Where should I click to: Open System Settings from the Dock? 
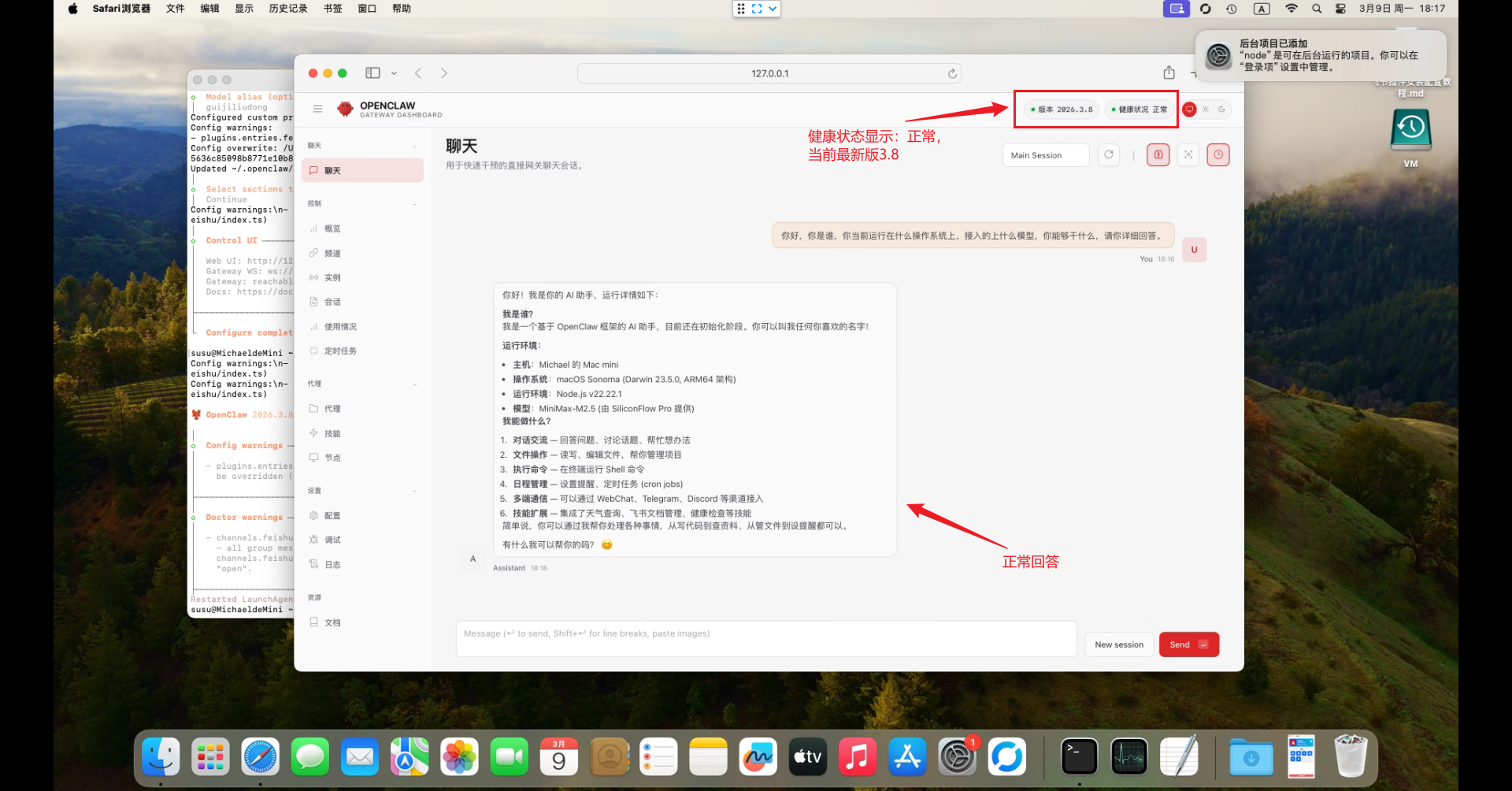(x=957, y=757)
